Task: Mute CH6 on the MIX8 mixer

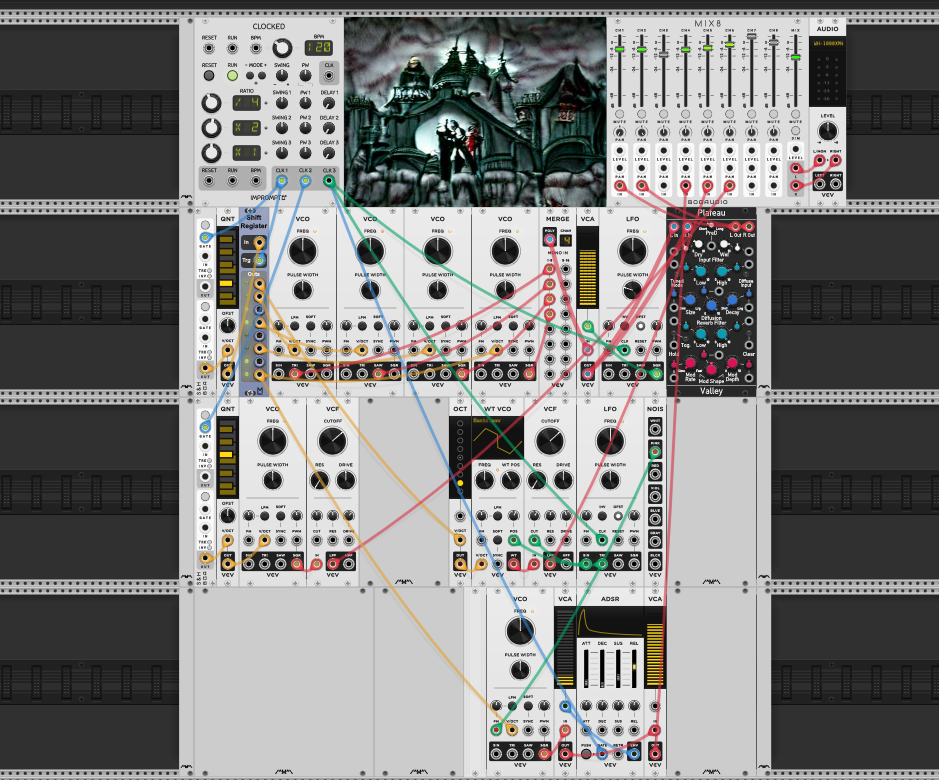Action: 729,114
